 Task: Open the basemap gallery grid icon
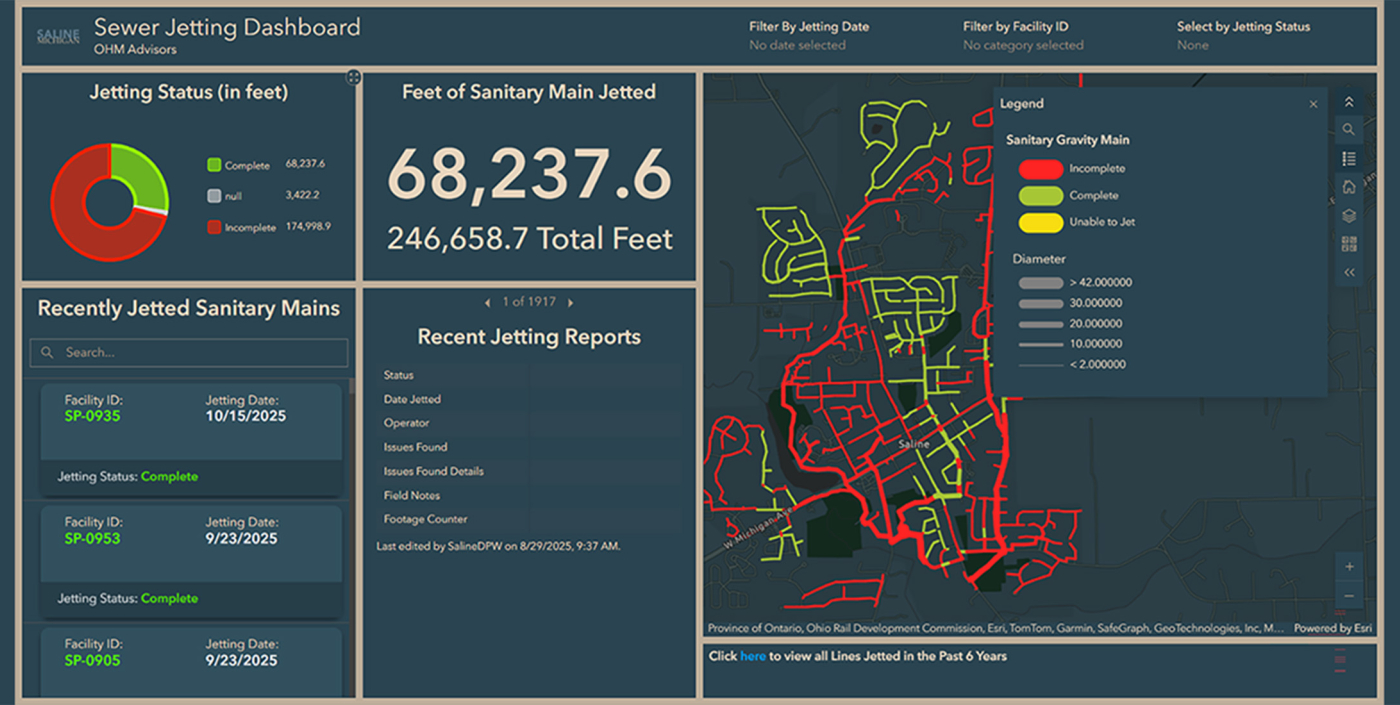(1348, 244)
